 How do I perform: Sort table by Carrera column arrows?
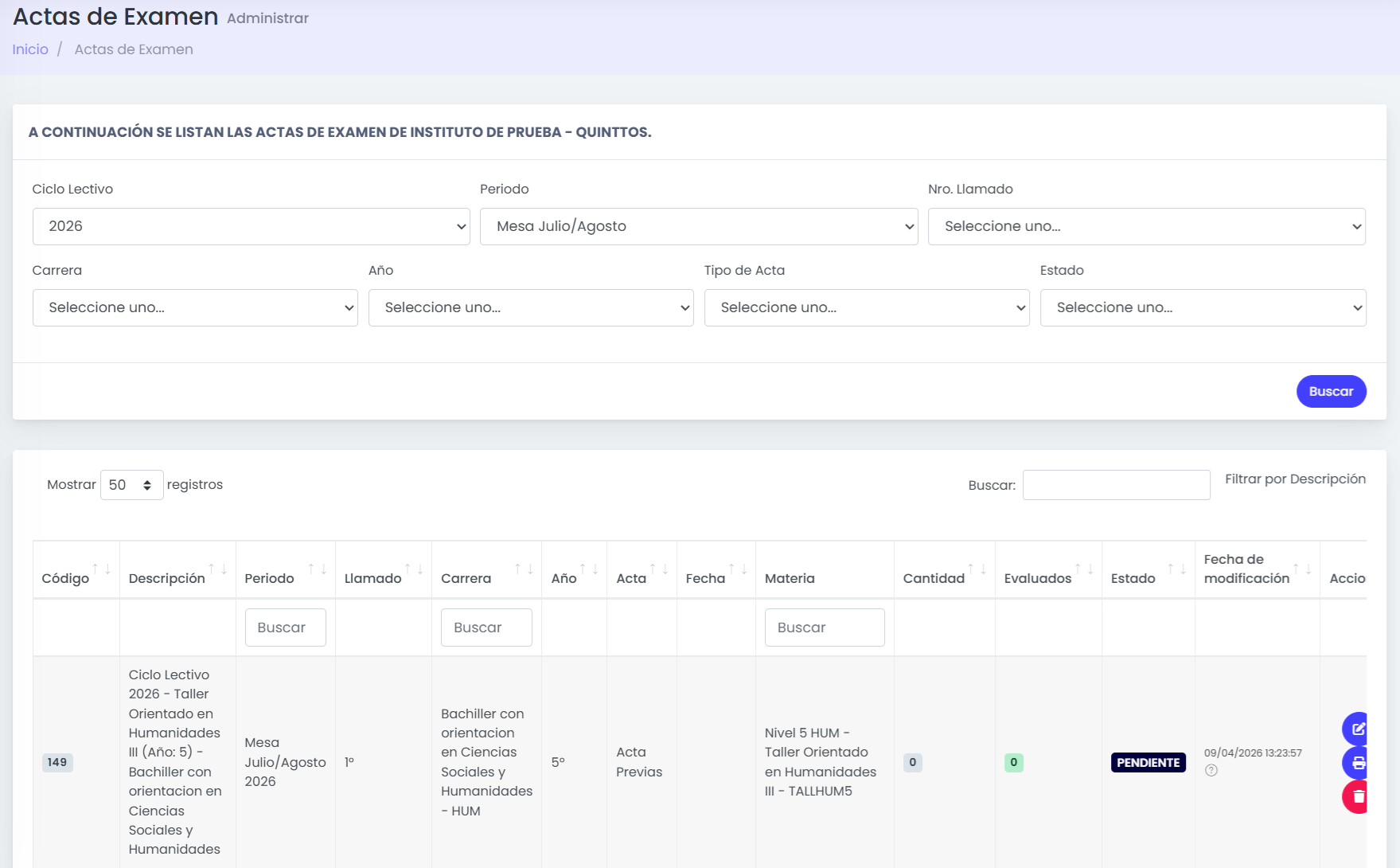coord(524,569)
